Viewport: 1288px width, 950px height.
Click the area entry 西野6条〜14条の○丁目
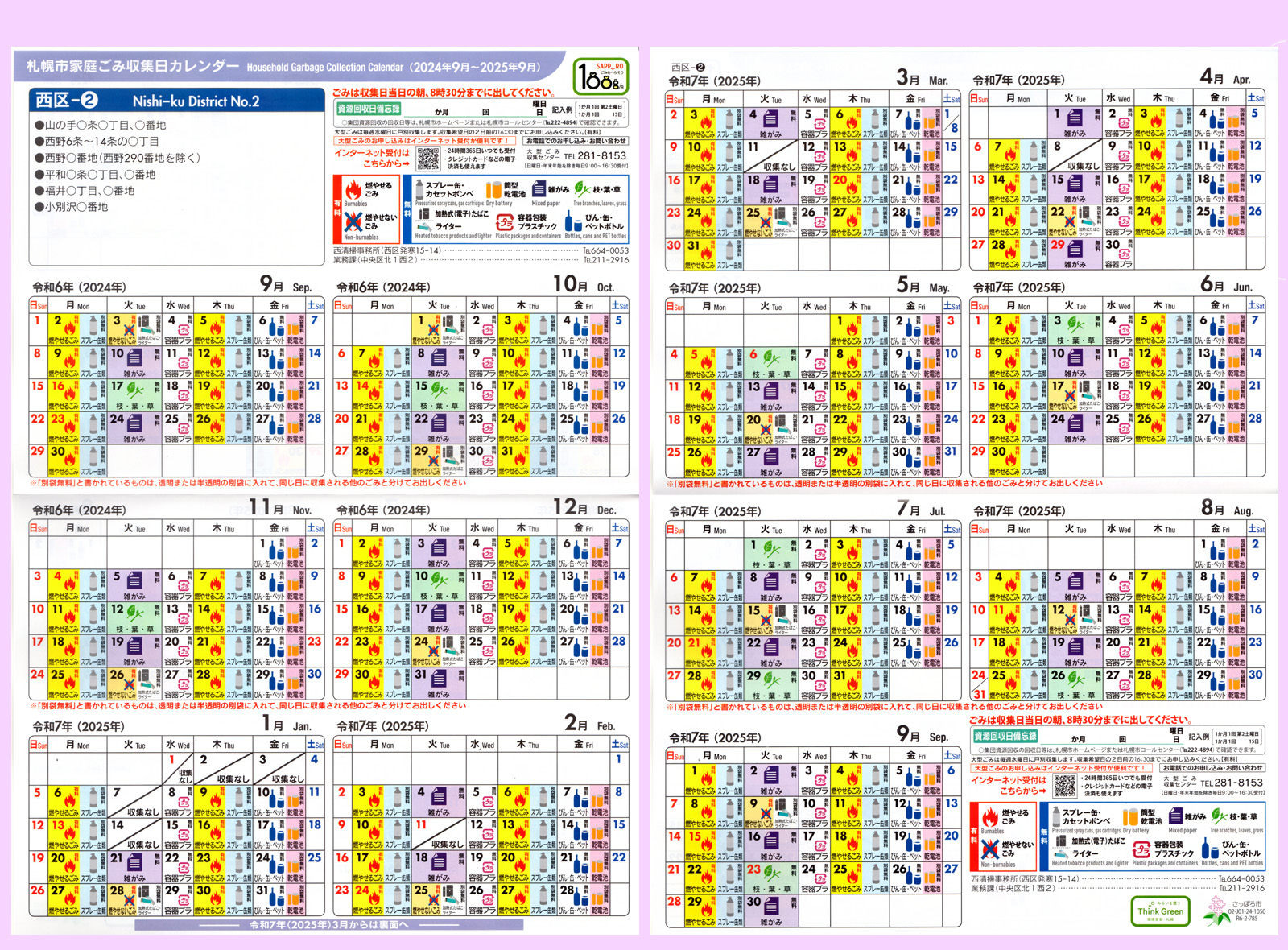click(x=97, y=142)
